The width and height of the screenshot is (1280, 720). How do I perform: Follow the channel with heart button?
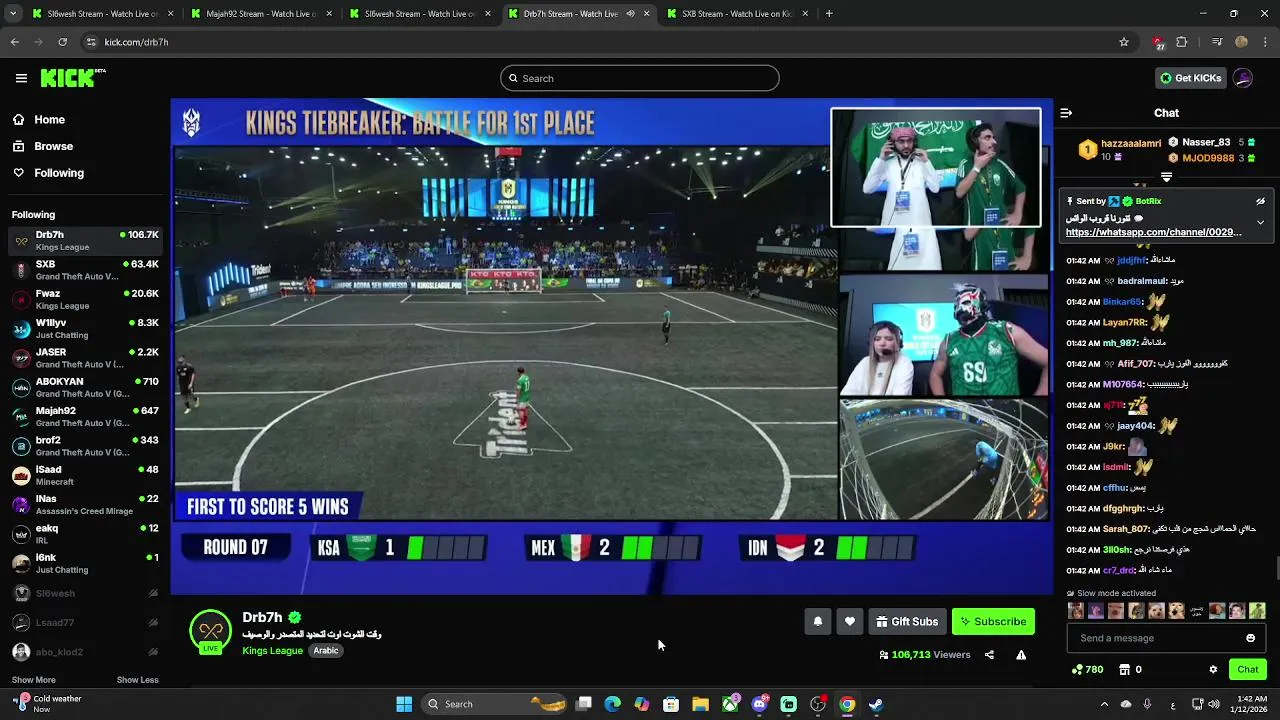coord(849,621)
